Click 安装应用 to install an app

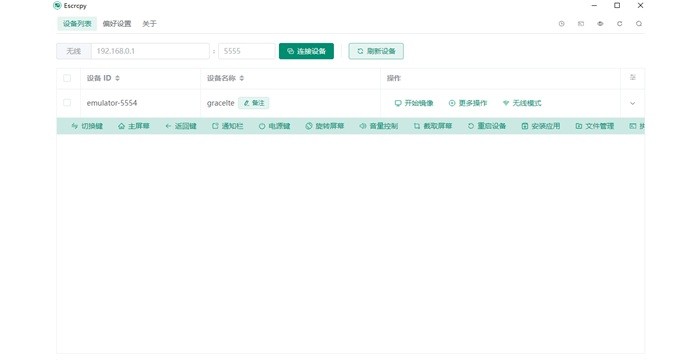tap(541, 126)
